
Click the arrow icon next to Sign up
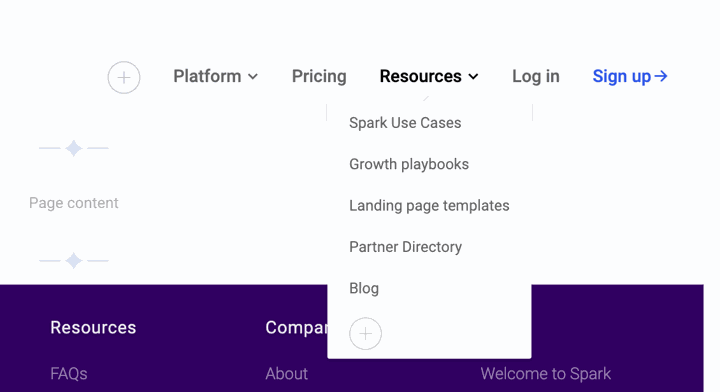[661, 76]
